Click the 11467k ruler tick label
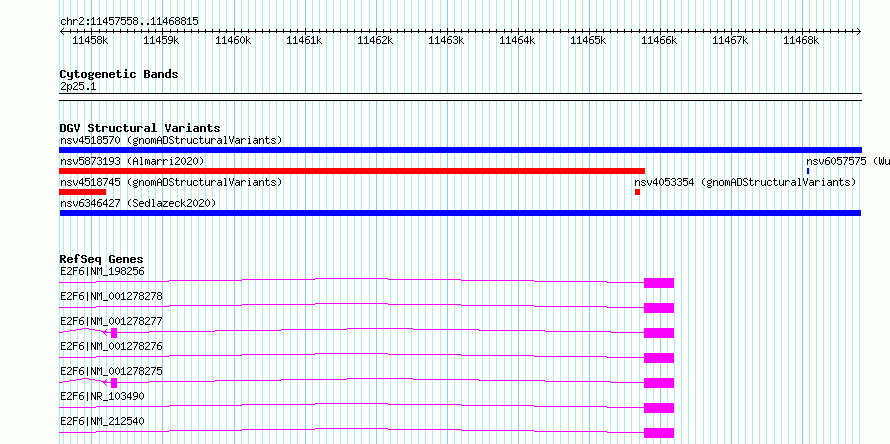 point(730,40)
